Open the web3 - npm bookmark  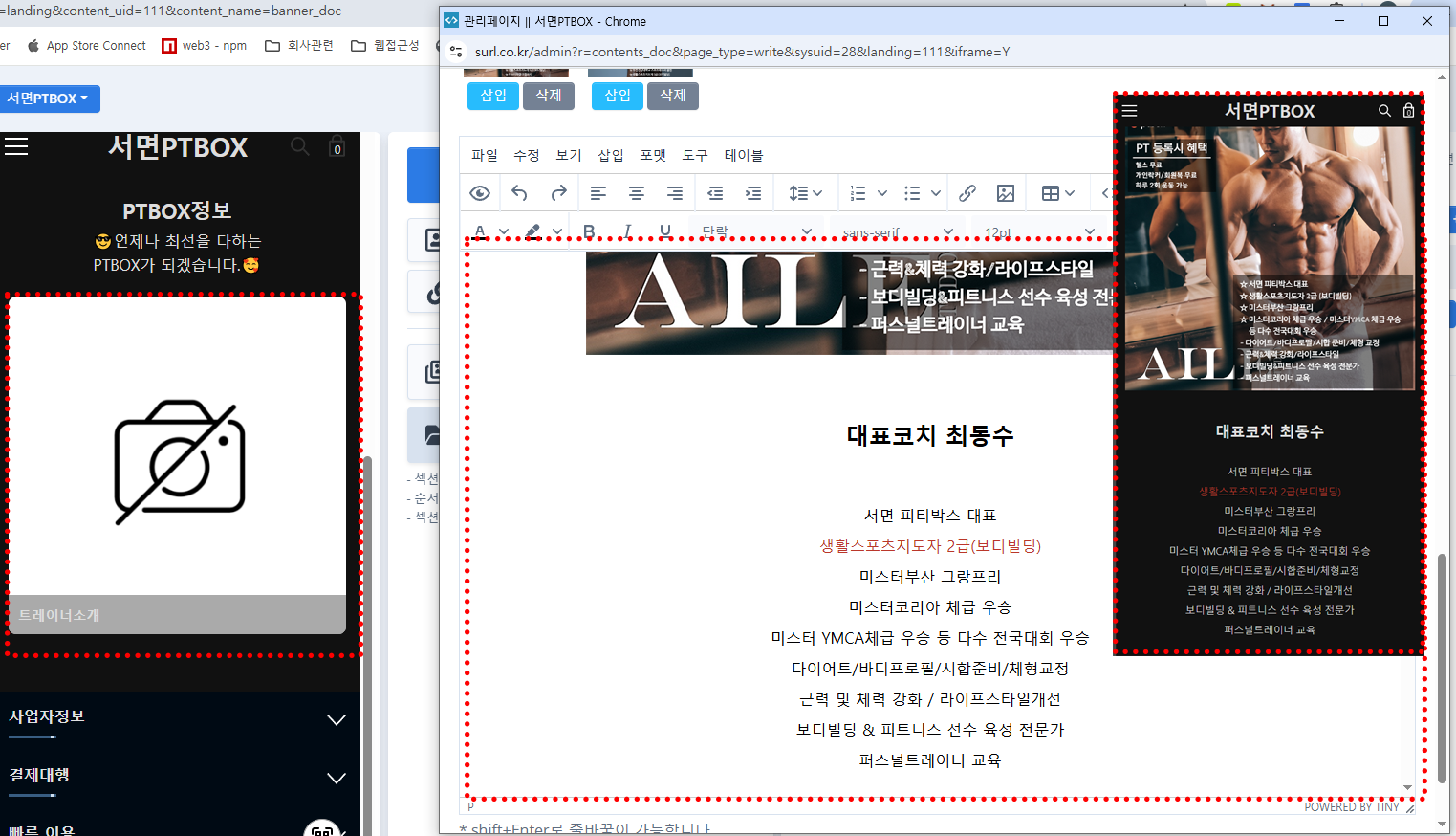(205, 45)
